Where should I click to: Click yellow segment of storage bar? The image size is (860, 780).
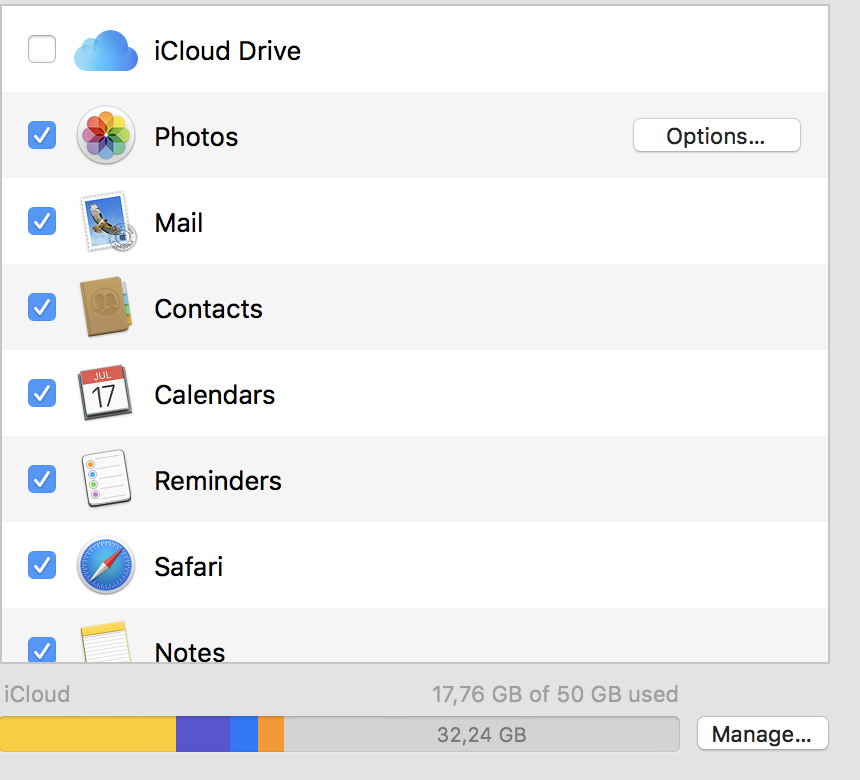88,734
